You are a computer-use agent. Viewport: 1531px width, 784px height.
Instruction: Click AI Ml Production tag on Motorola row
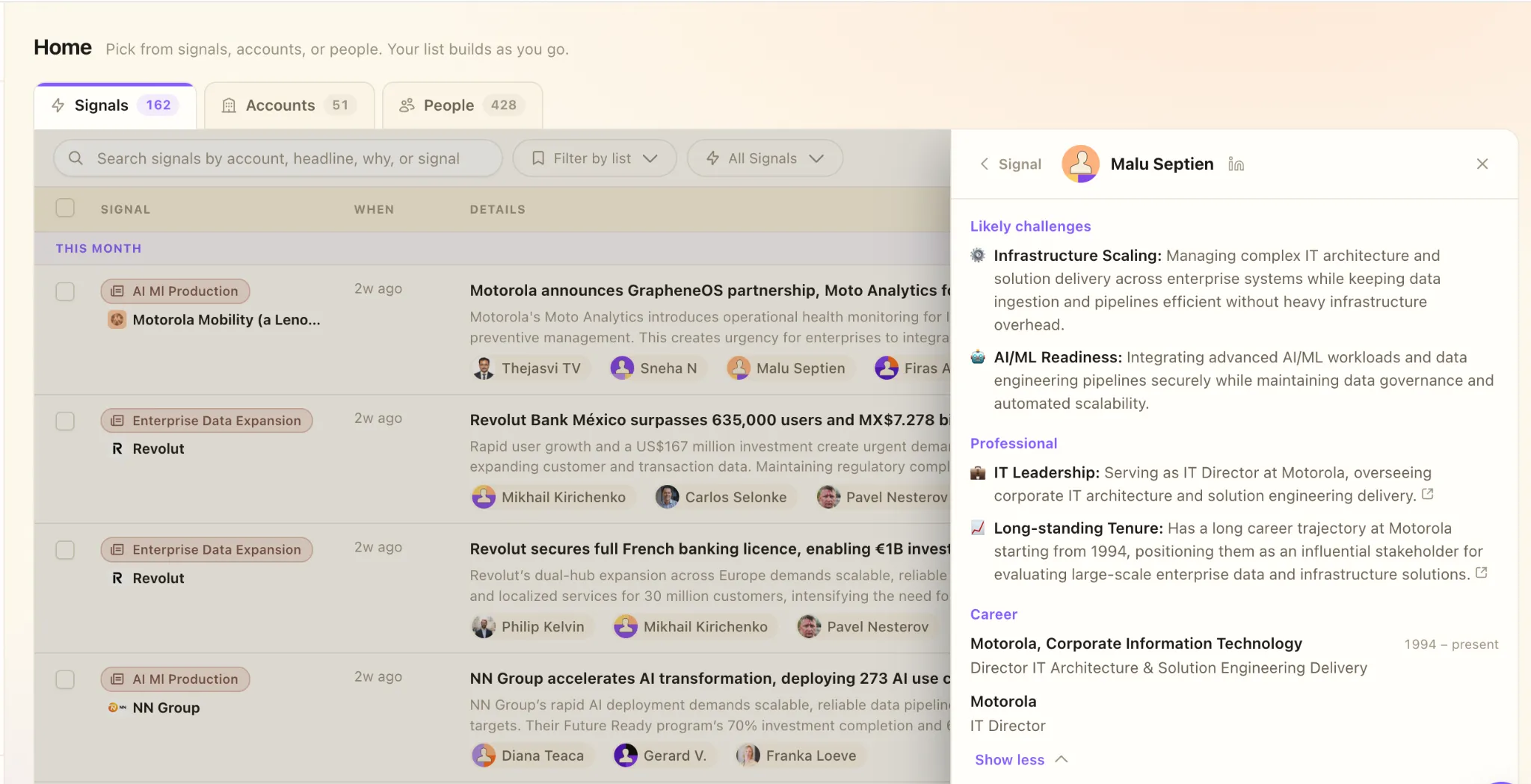(x=175, y=291)
